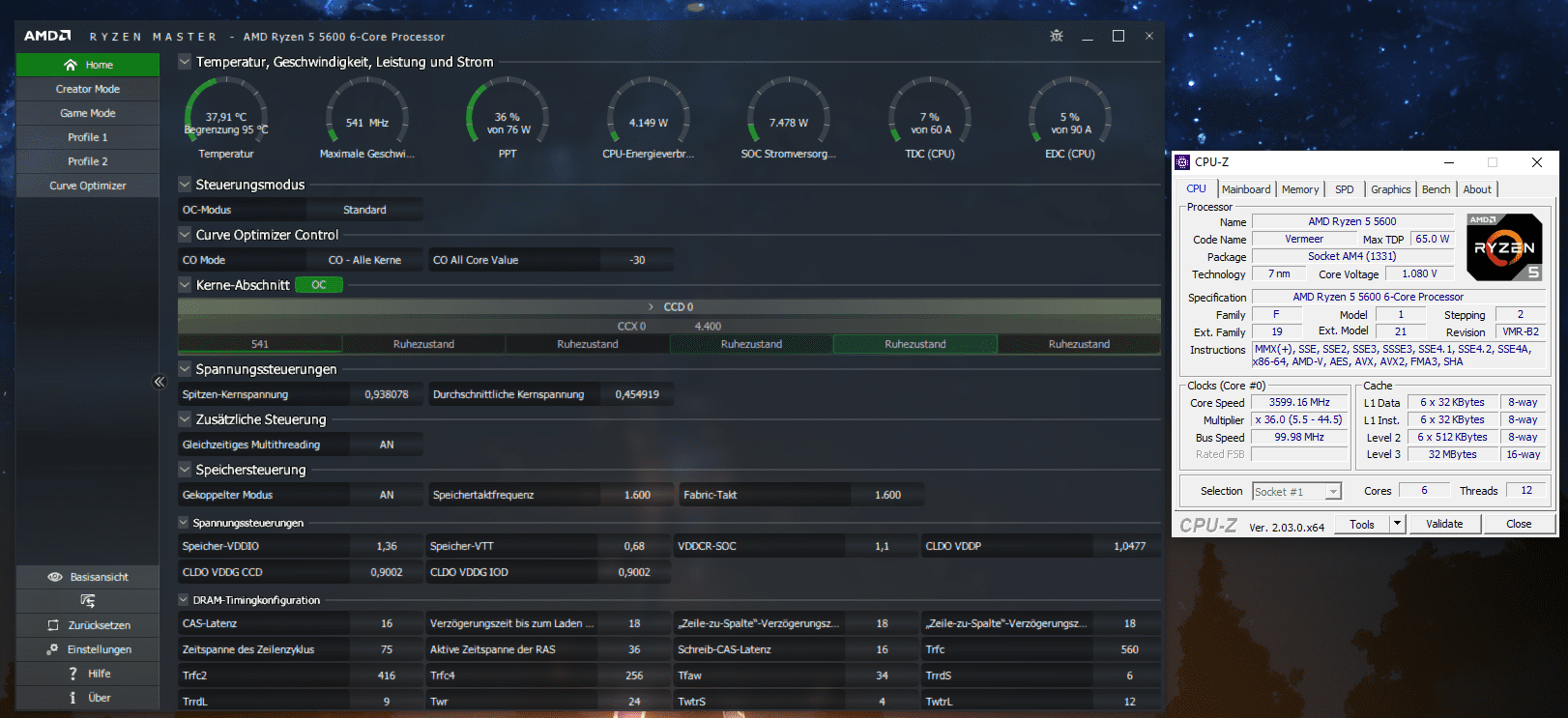This screenshot has width=1568, height=718.
Task: Click the CO All Core Value -30 field
Action: tap(637, 260)
